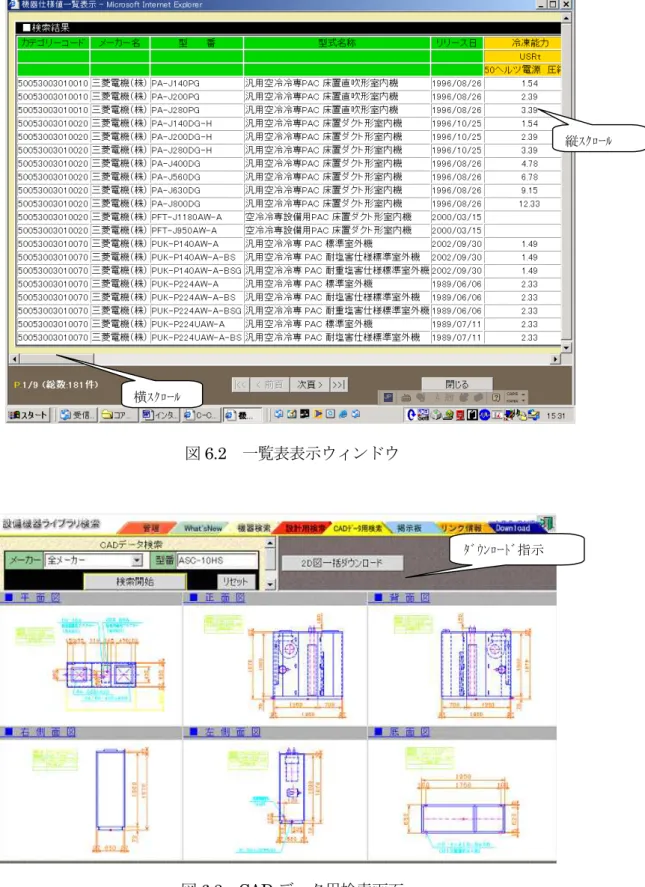This screenshot has height=887, width=645.
Task: Click the USRt unit header cell
Action: click(523, 57)
